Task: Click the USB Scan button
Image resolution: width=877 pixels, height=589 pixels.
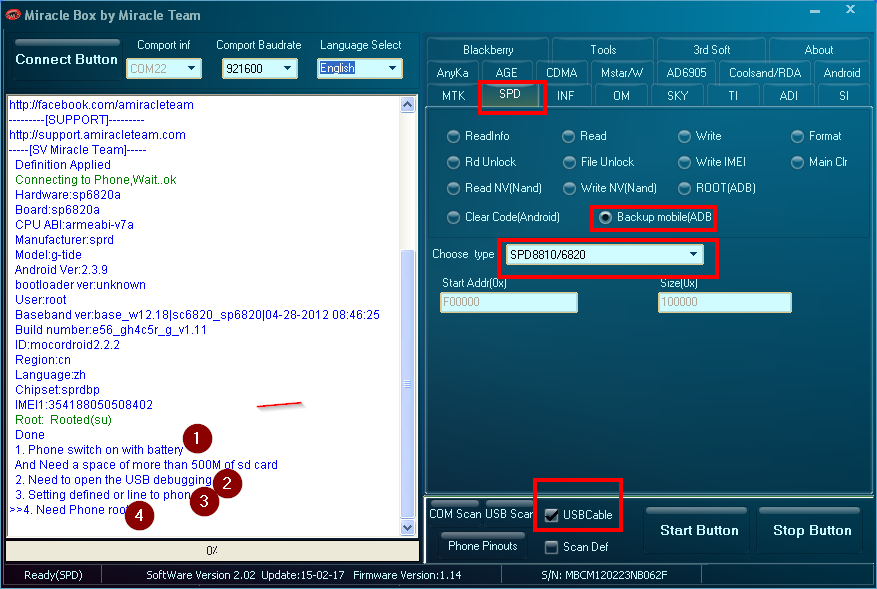Action: click(508, 513)
